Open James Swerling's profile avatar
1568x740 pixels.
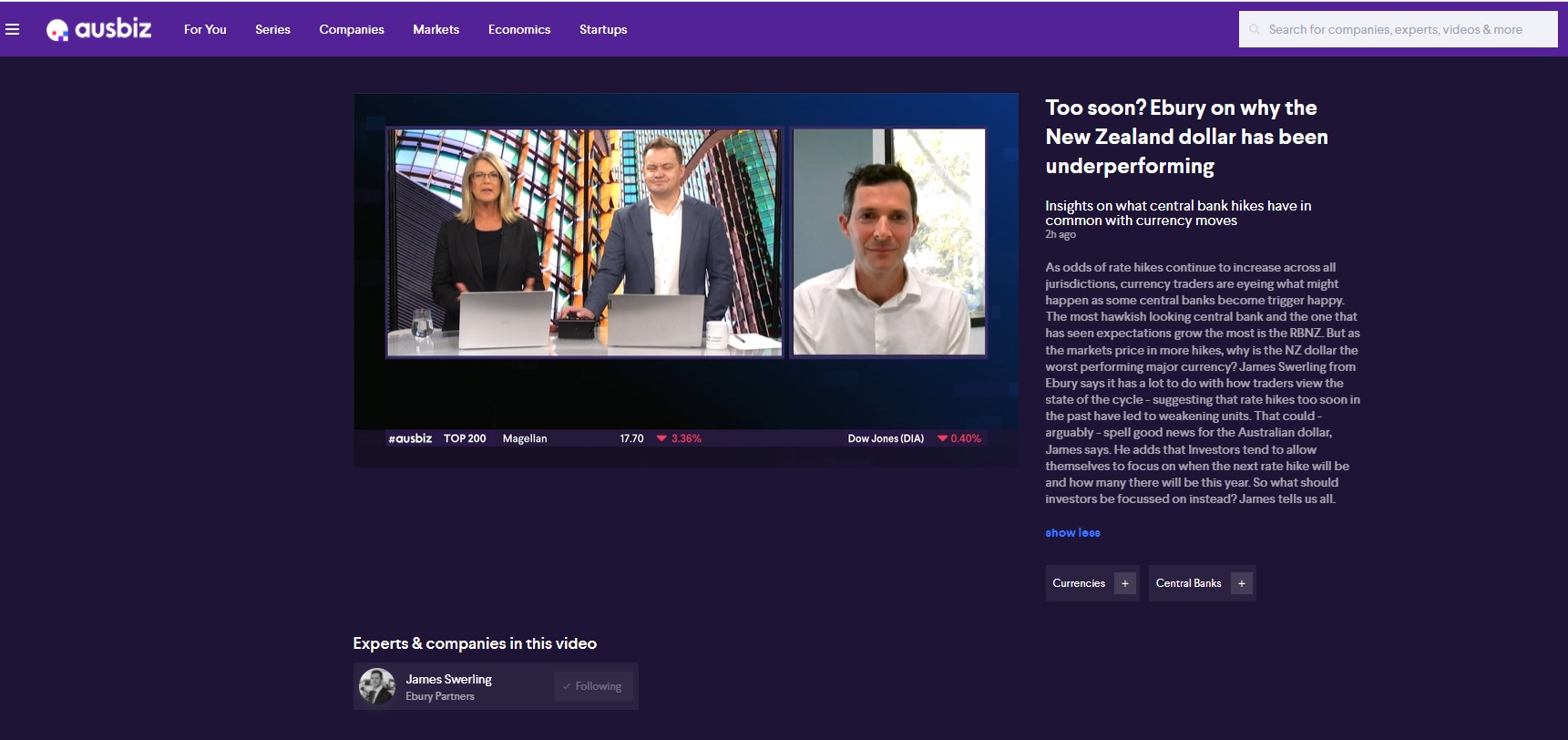point(377,686)
